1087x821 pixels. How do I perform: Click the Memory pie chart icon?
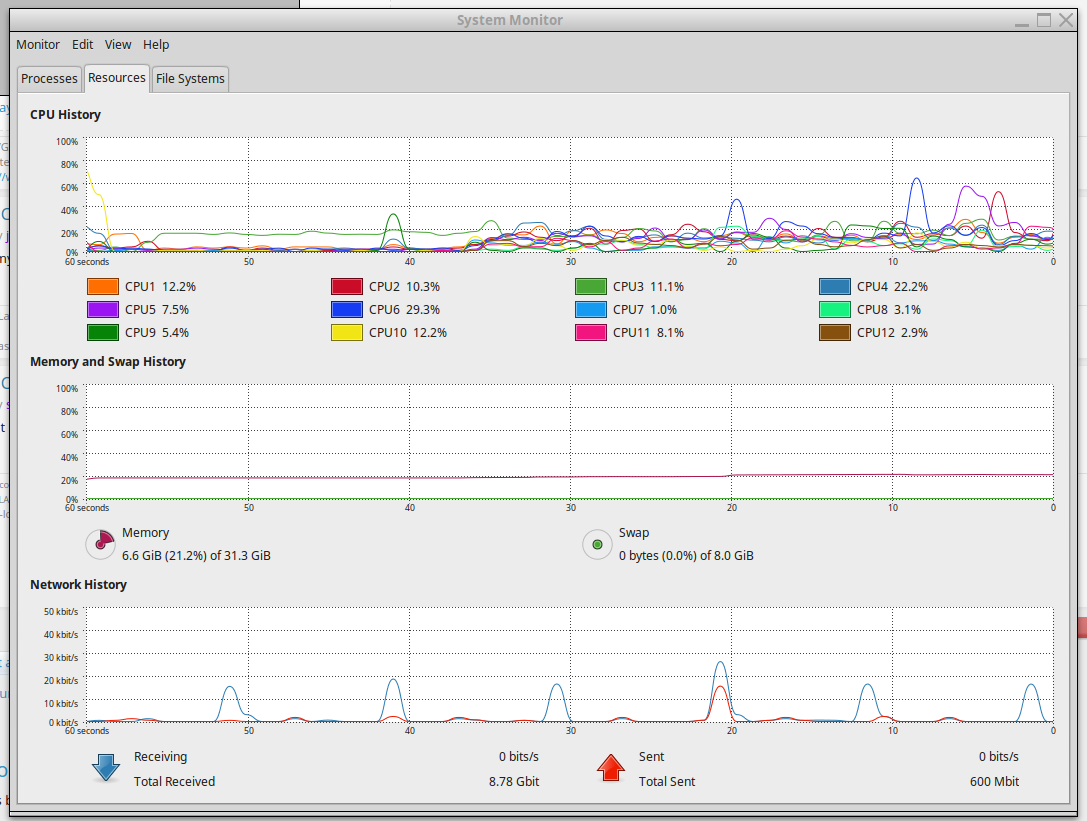(101, 544)
